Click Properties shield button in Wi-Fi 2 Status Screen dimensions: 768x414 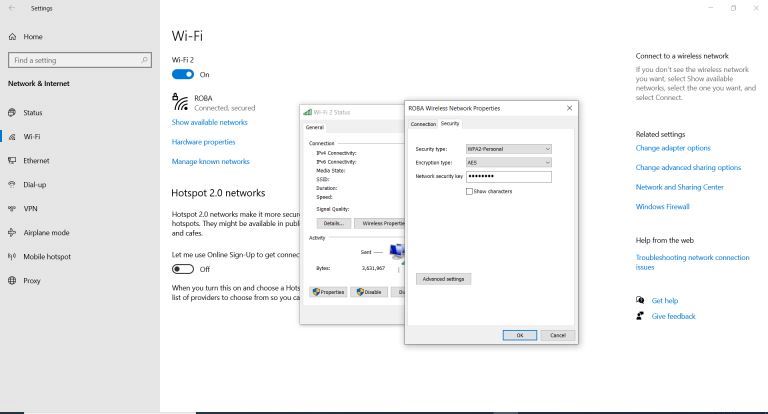tap(328, 292)
